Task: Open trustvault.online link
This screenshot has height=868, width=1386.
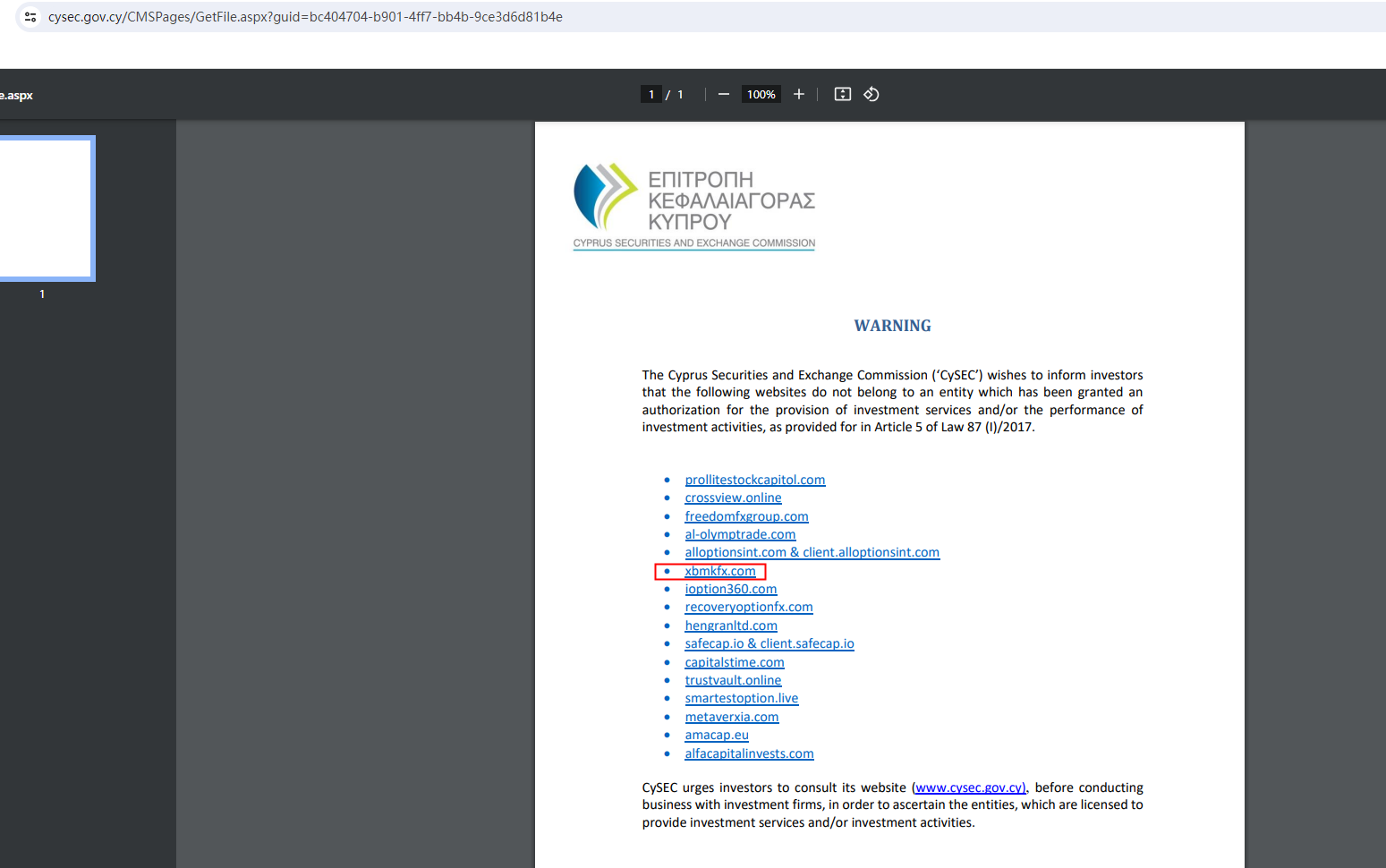Action: (x=733, y=680)
